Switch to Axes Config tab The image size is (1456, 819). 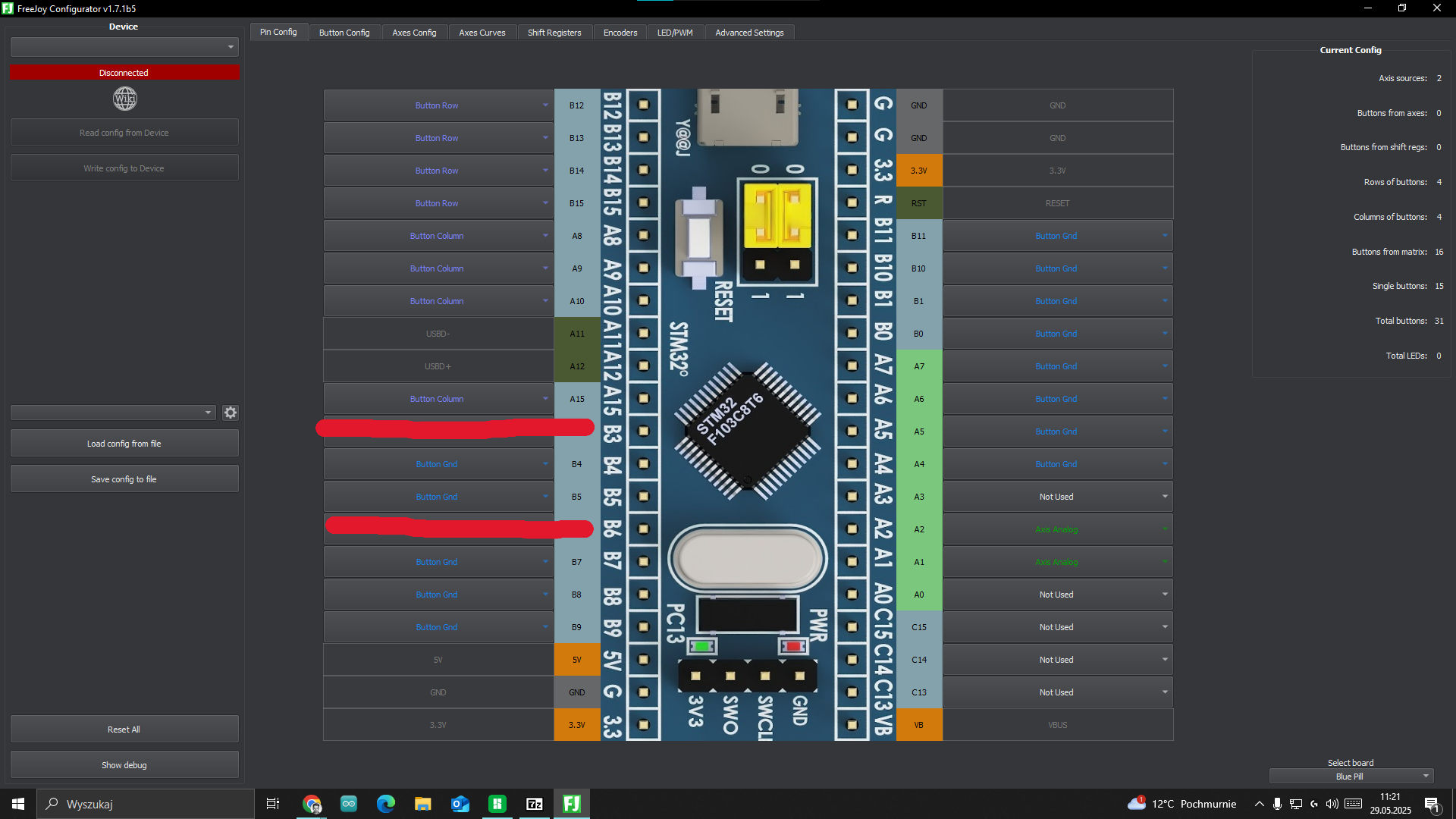[414, 33]
